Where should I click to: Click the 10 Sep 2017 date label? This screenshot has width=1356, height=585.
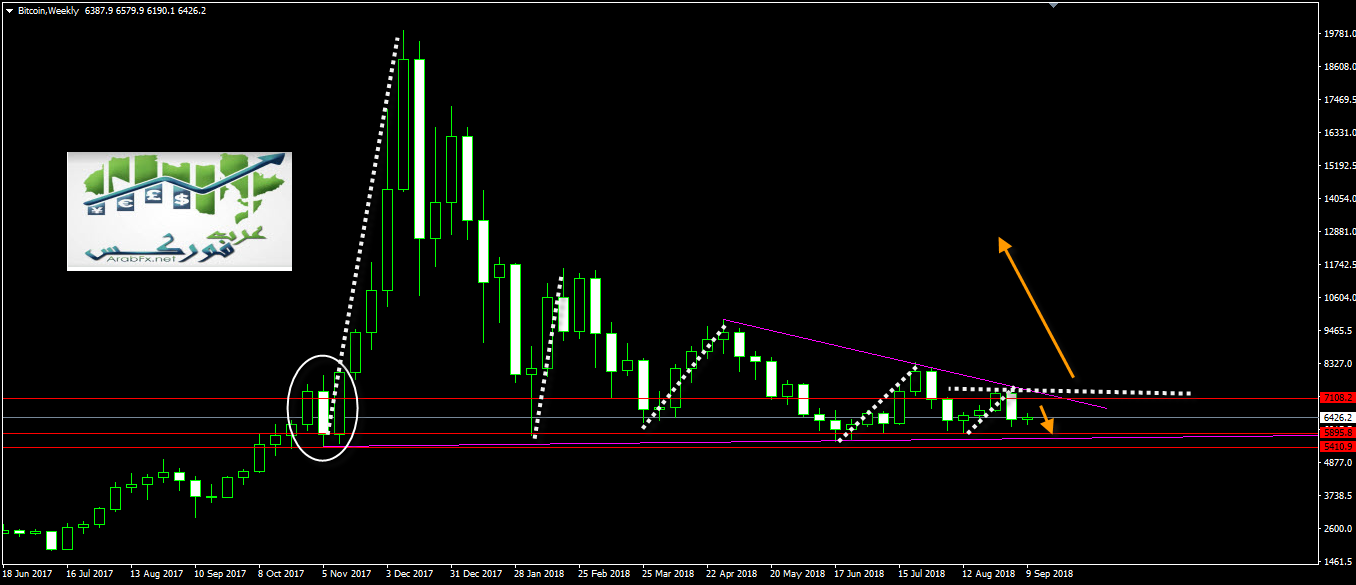tap(219, 575)
